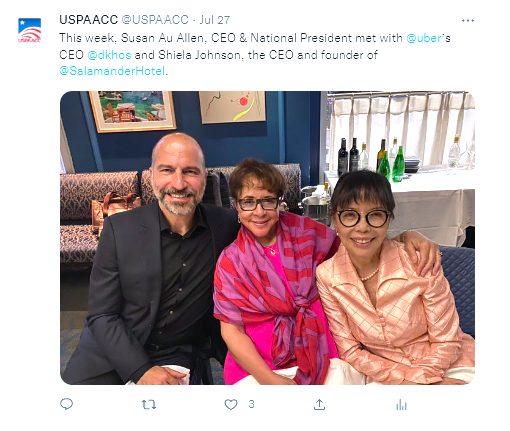Click the @USPAACC handle
Screen dimensions: 510x431
point(155,20)
